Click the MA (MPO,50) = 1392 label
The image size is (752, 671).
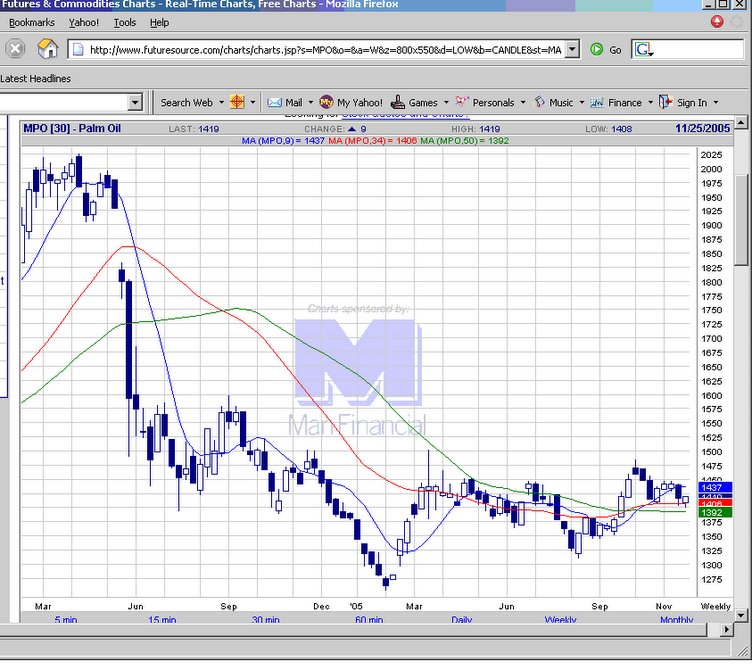464,141
